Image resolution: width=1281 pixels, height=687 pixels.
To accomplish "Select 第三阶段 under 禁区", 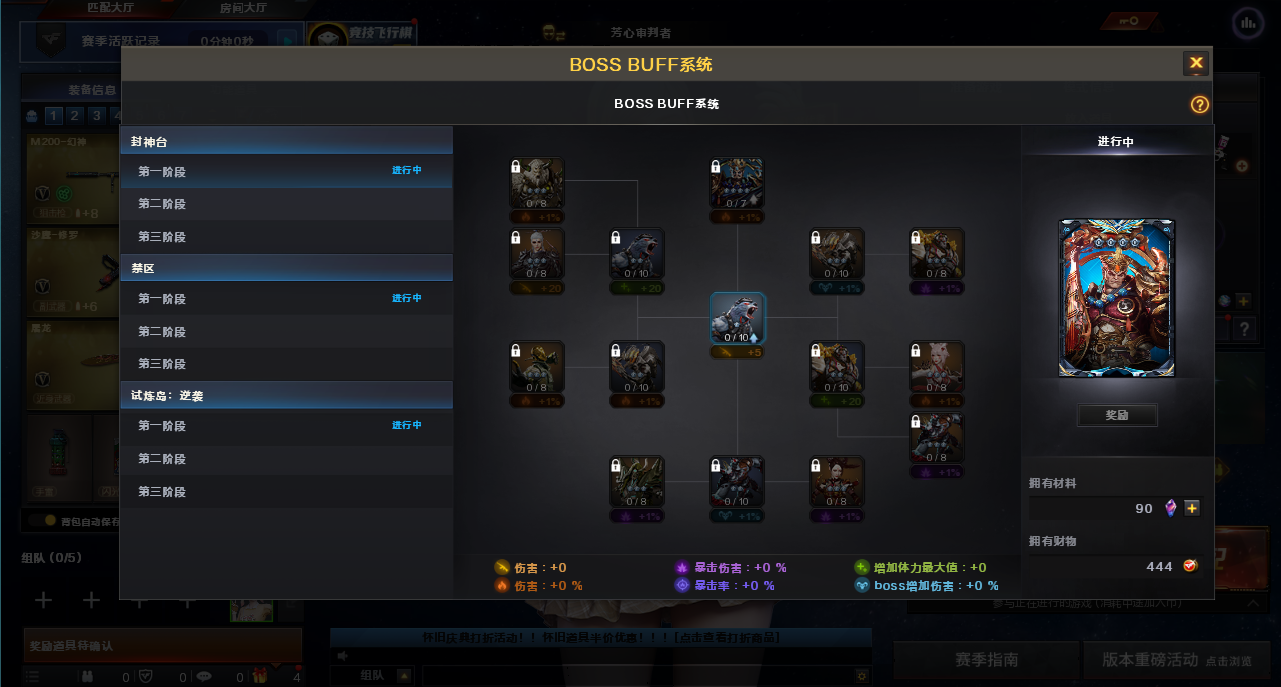I will (286, 364).
